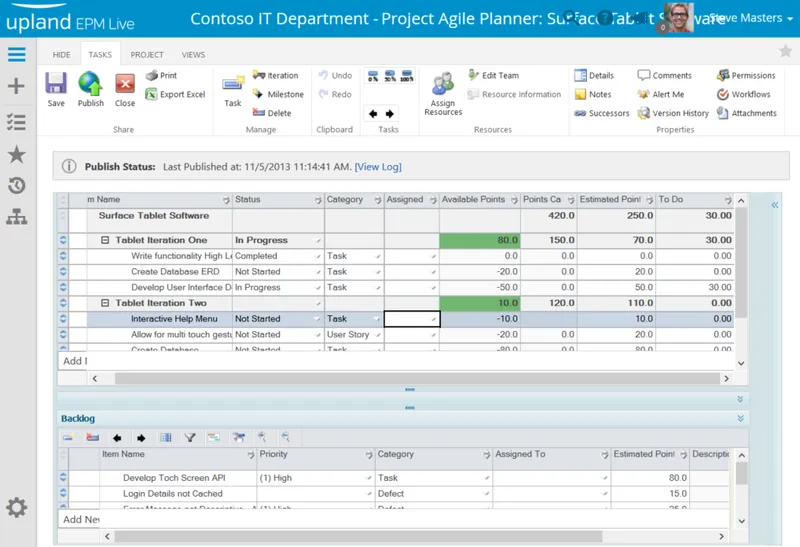Open Assign Resources

443,94
